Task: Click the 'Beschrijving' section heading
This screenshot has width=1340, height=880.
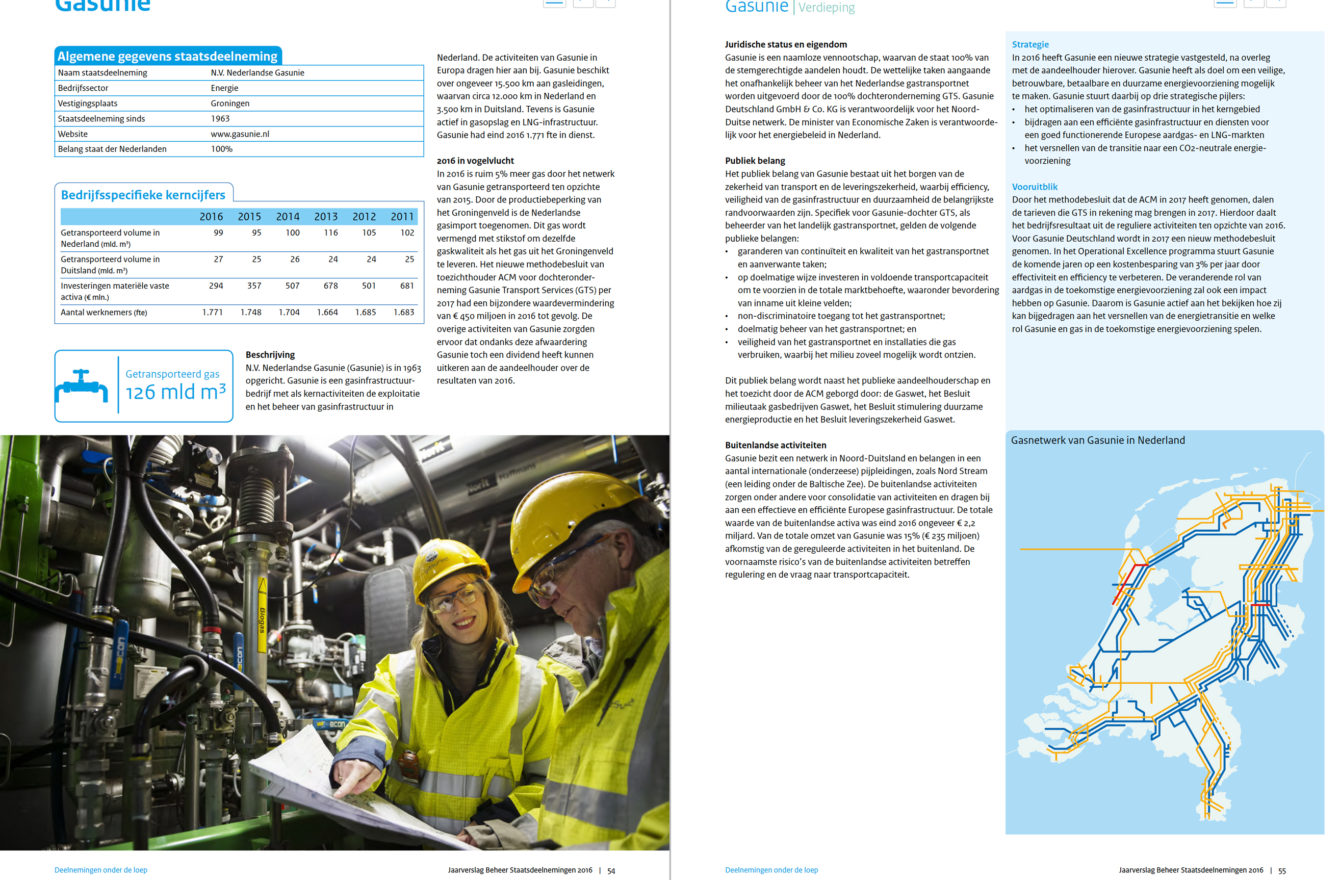Action: (x=270, y=354)
